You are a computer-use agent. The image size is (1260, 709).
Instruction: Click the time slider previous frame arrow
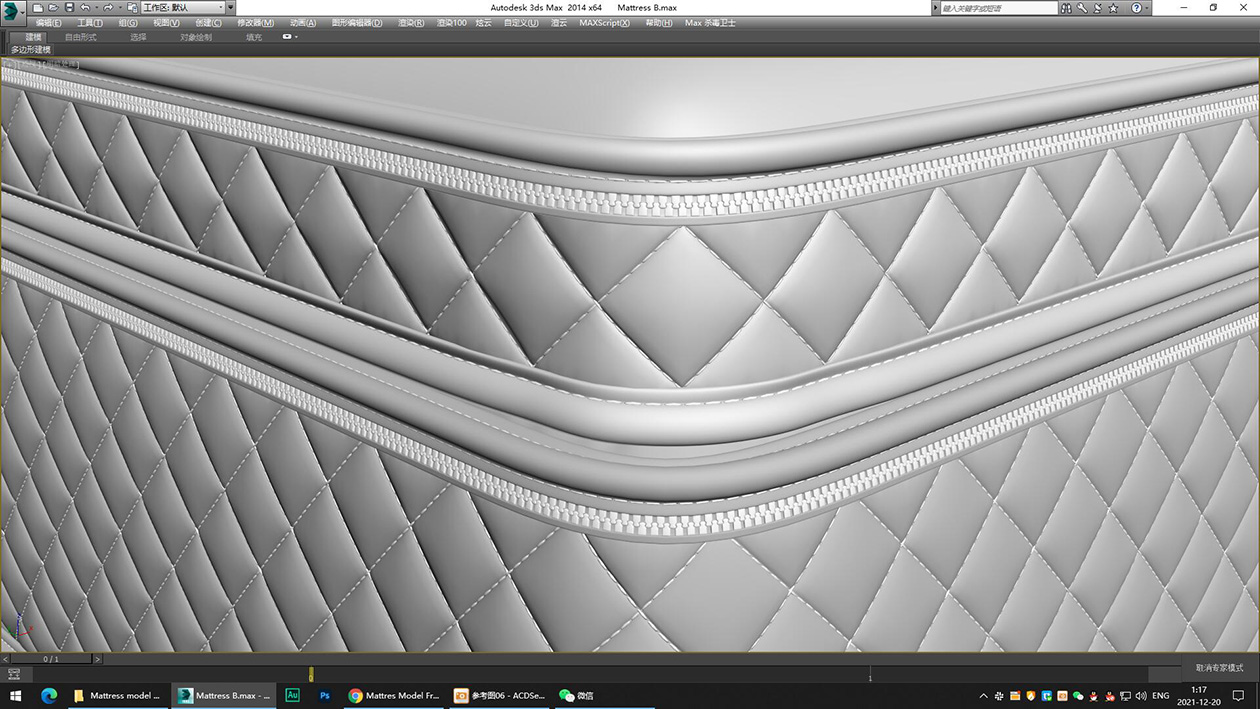point(5,659)
